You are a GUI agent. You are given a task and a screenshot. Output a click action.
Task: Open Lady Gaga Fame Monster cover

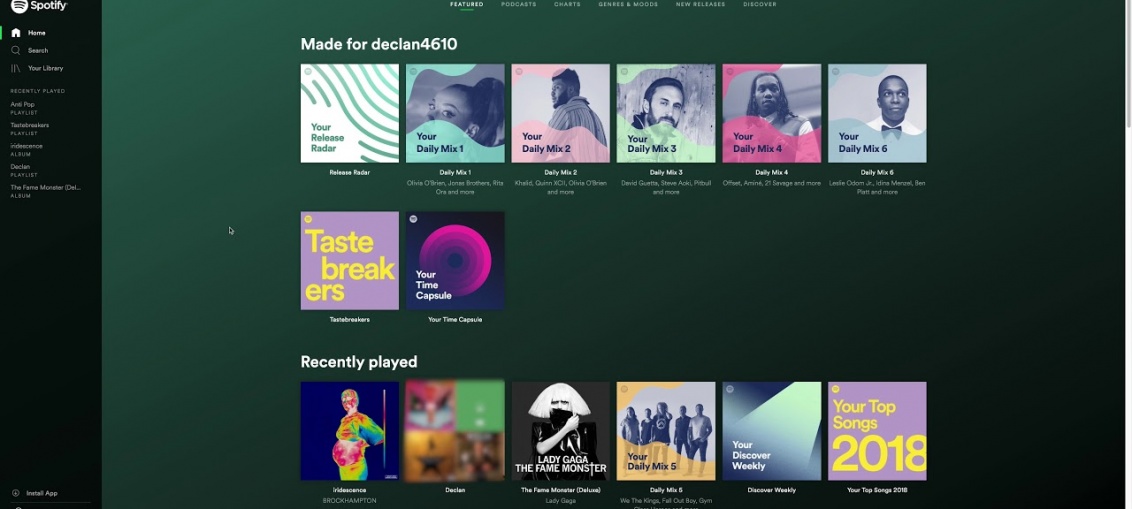(x=560, y=431)
